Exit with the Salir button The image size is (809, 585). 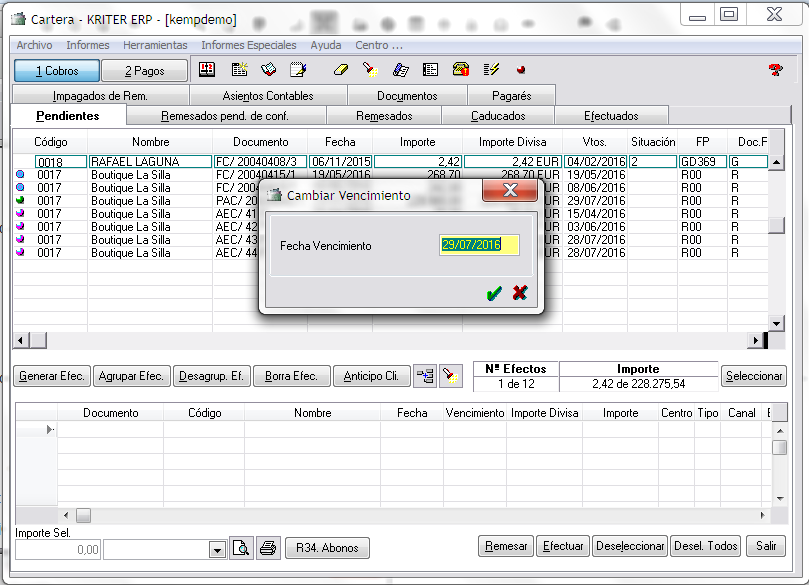pos(766,546)
